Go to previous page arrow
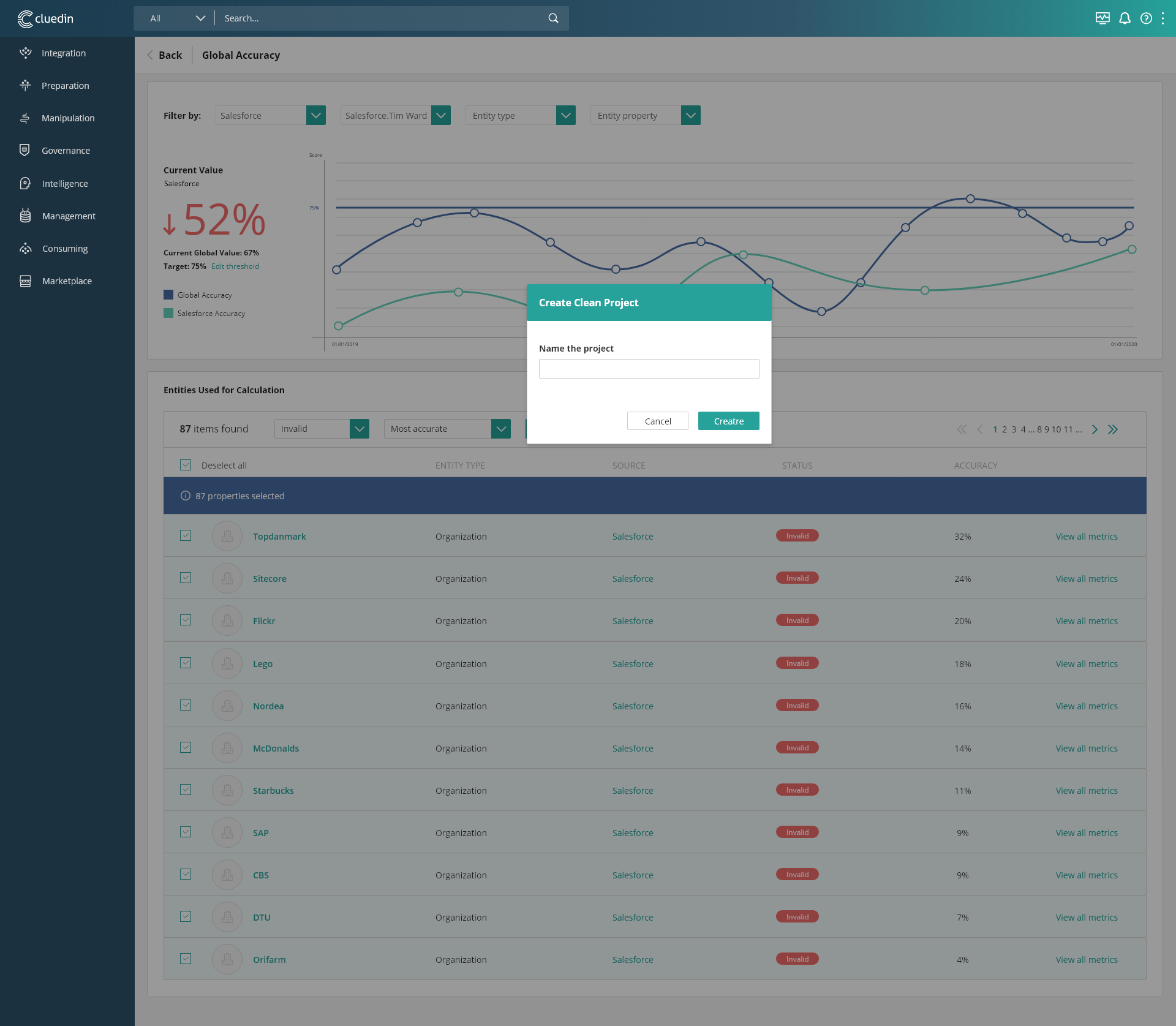This screenshot has height=1026, width=1176. coord(980,429)
